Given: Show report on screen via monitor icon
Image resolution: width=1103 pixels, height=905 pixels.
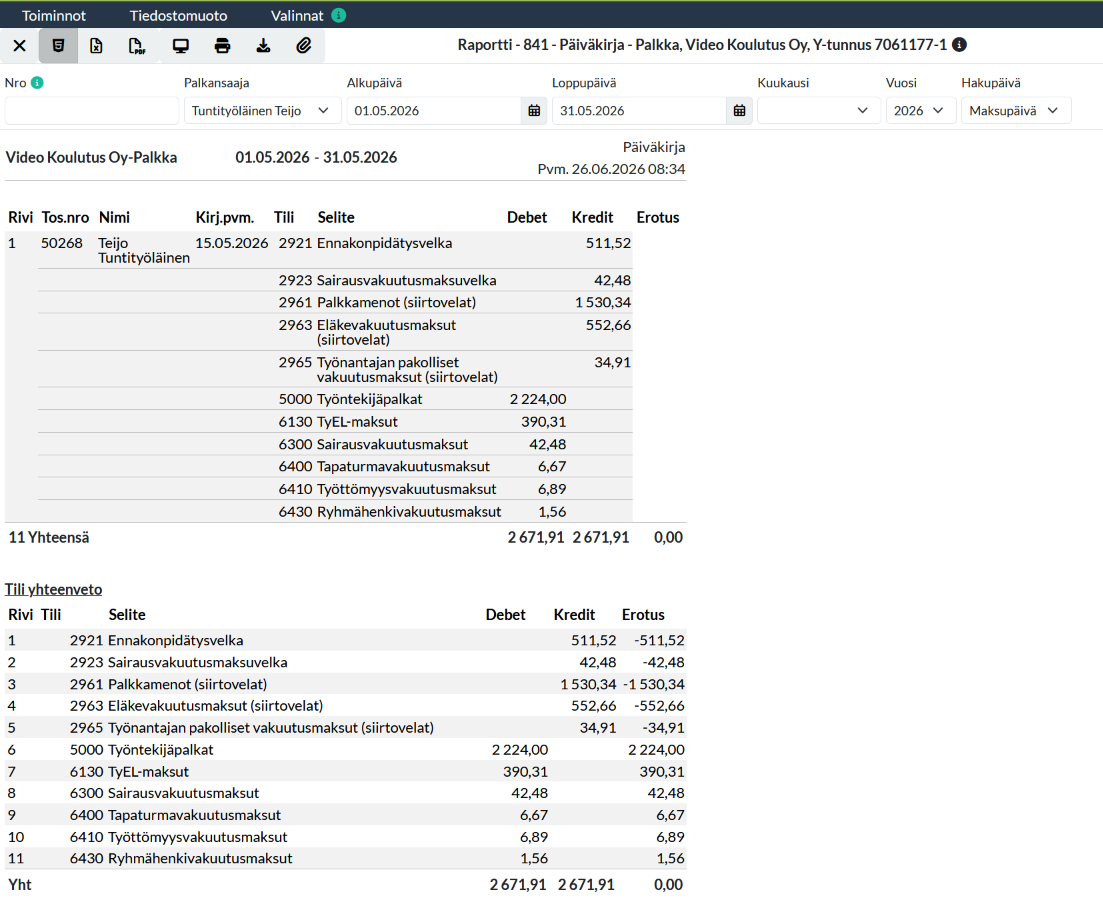Looking at the screenshot, I should click(181, 46).
